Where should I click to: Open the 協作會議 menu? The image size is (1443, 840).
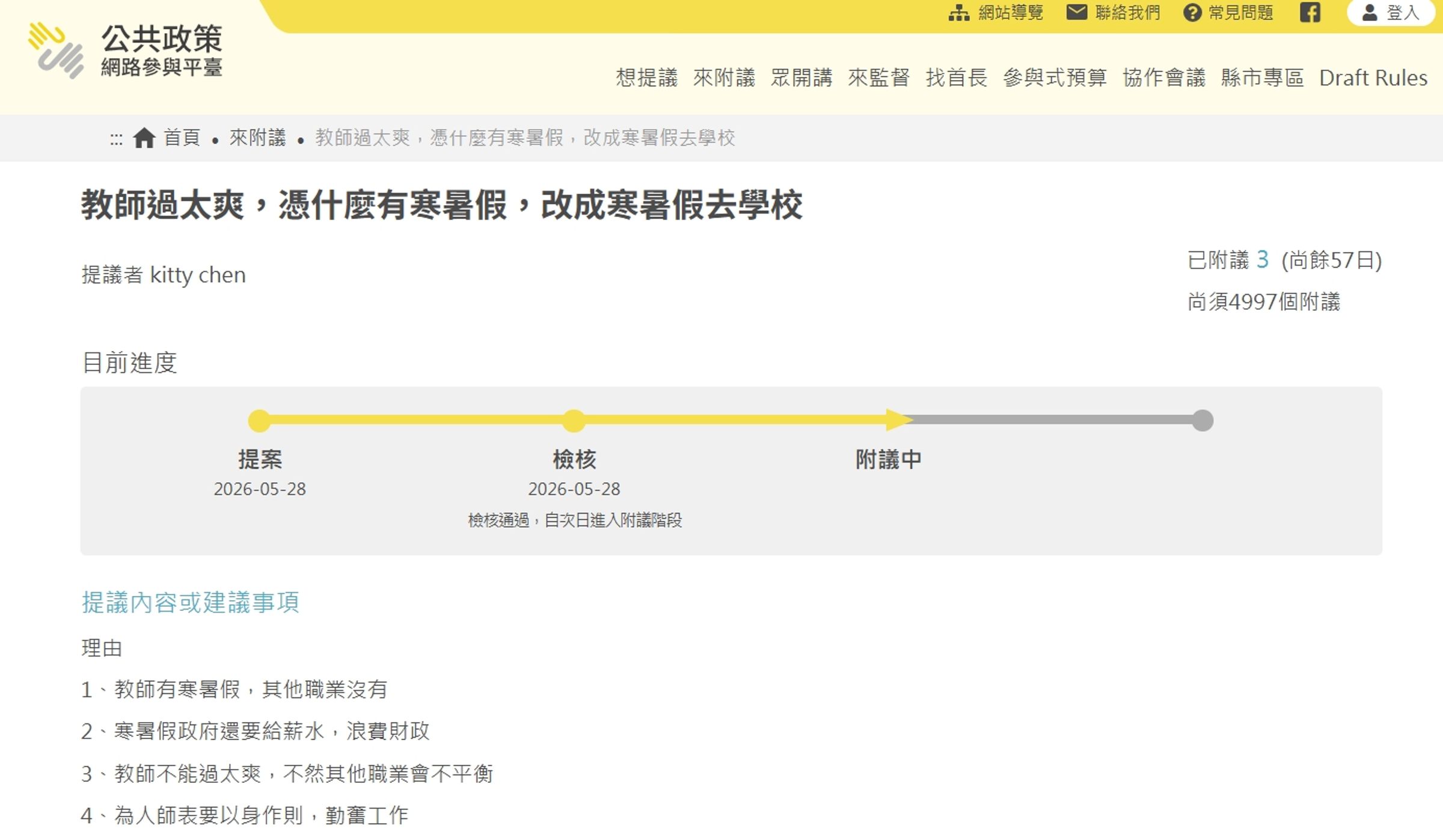coord(1164,78)
